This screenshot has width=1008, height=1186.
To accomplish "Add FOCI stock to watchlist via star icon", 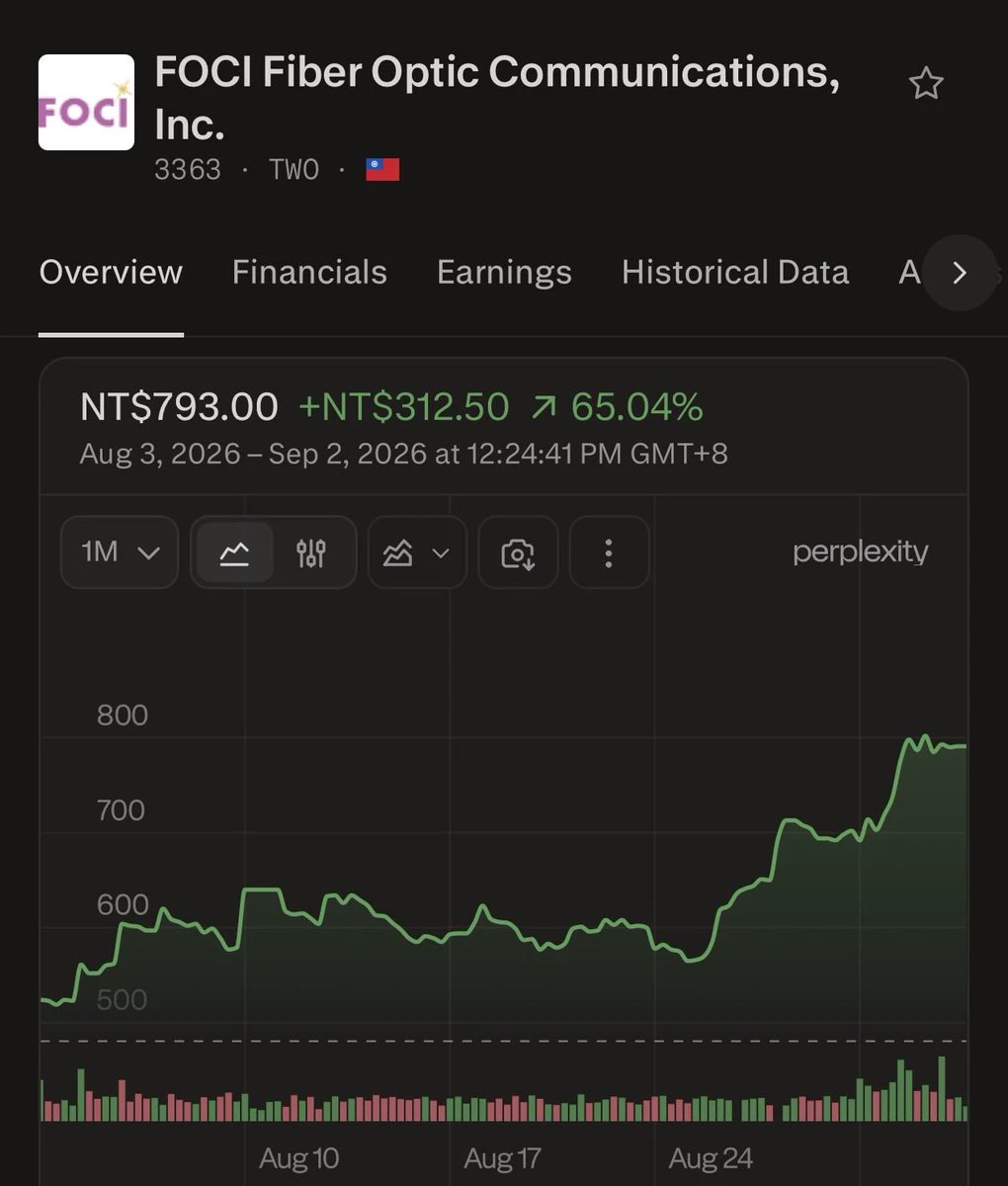I will point(926,83).
